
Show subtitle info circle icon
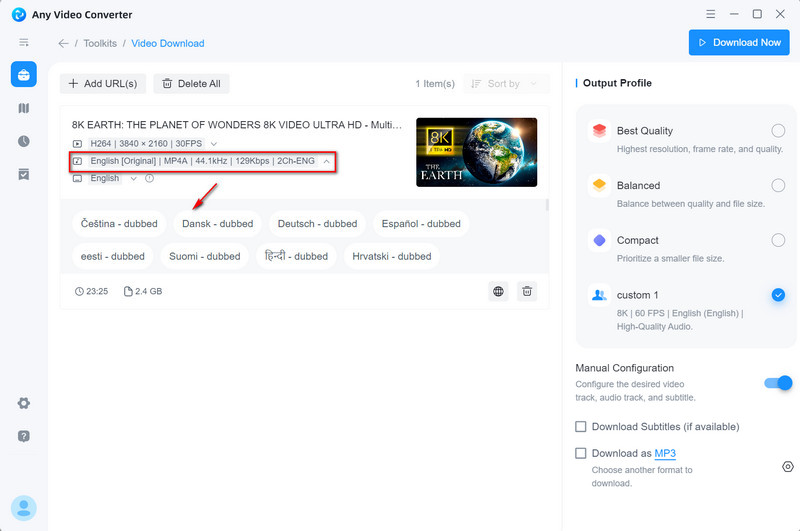pos(149,179)
